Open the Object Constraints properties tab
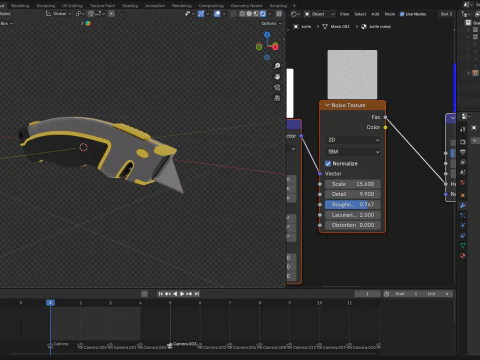 (463, 236)
